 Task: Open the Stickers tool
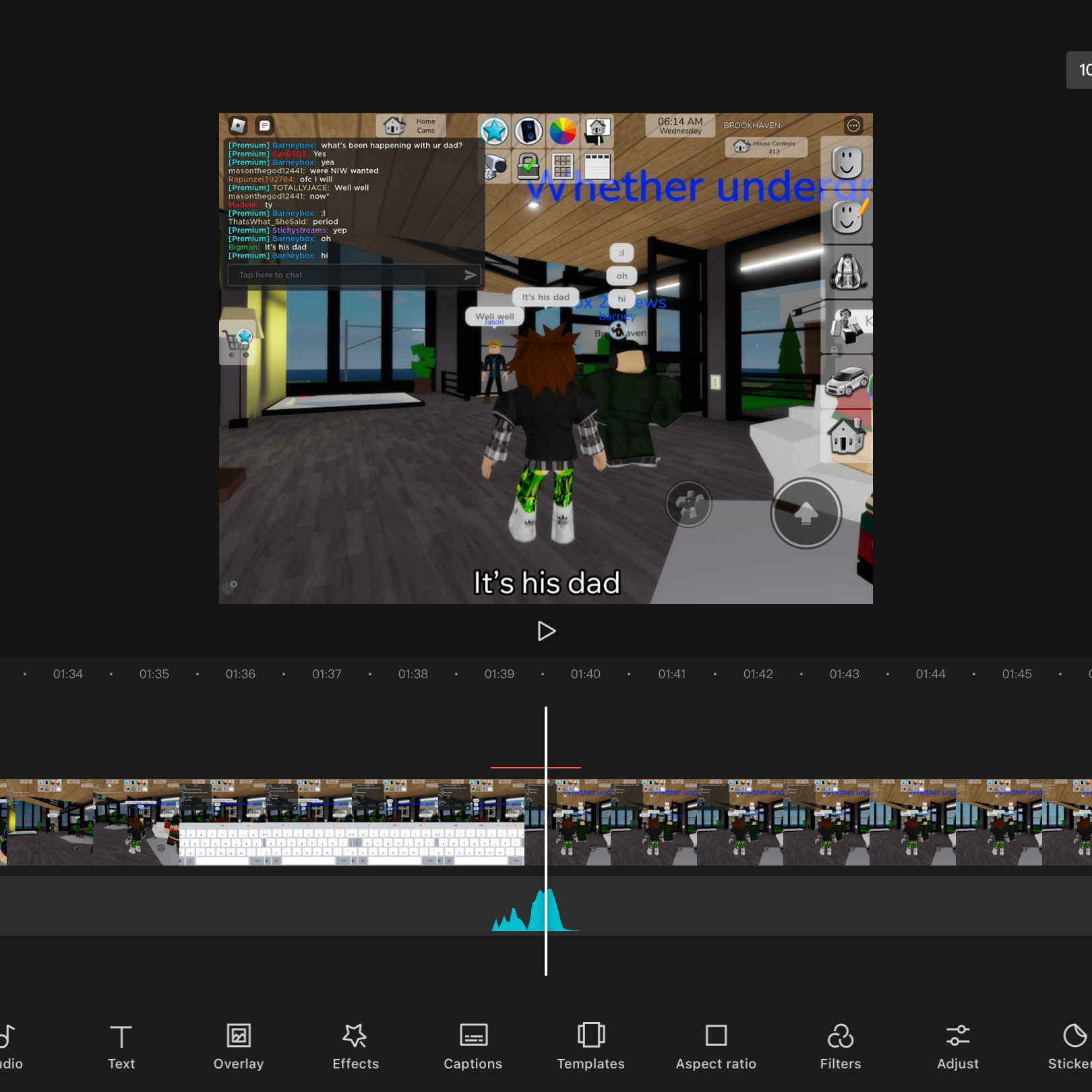tap(1070, 1047)
